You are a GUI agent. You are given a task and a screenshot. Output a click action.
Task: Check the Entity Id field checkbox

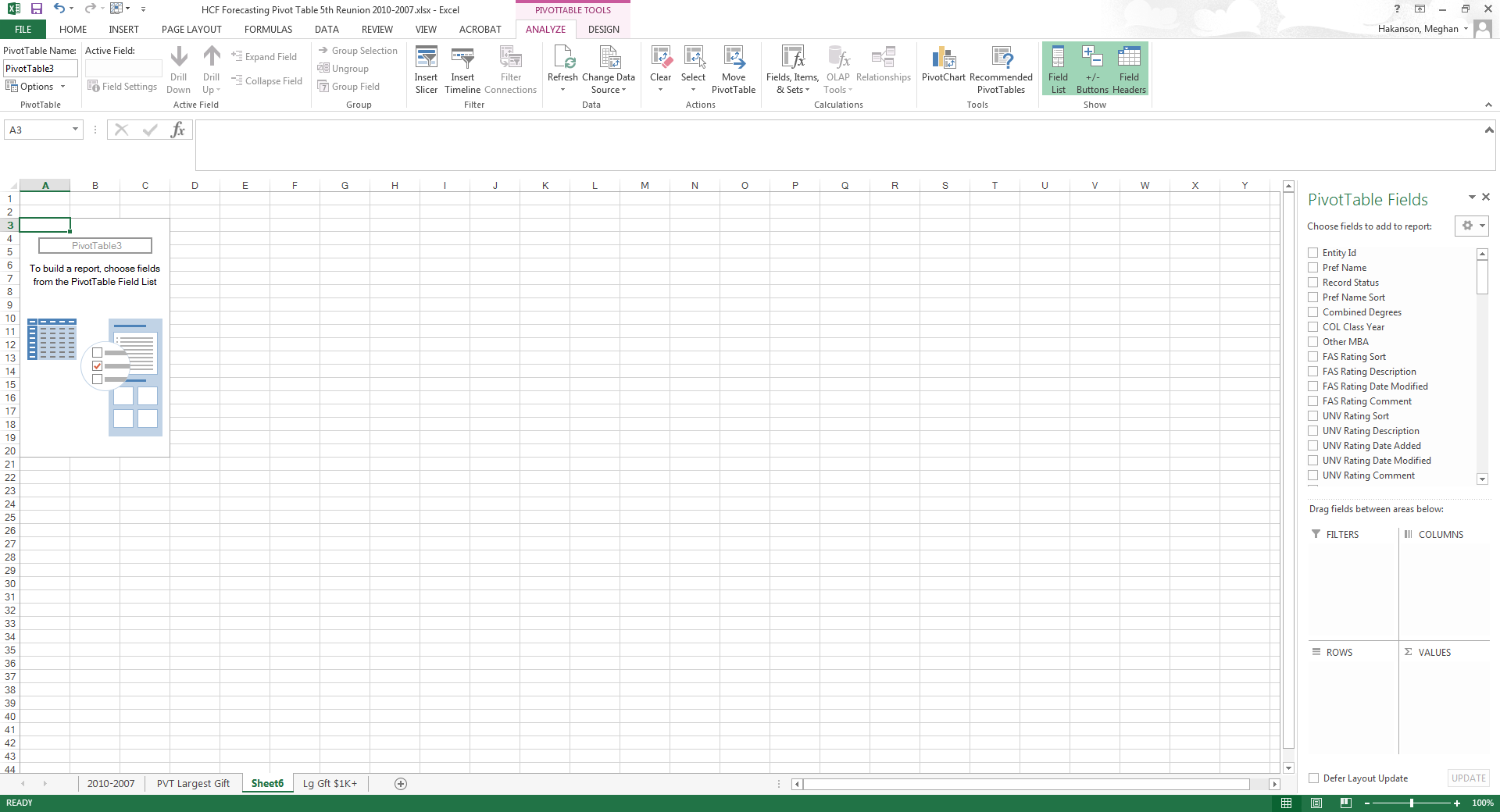tap(1313, 253)
